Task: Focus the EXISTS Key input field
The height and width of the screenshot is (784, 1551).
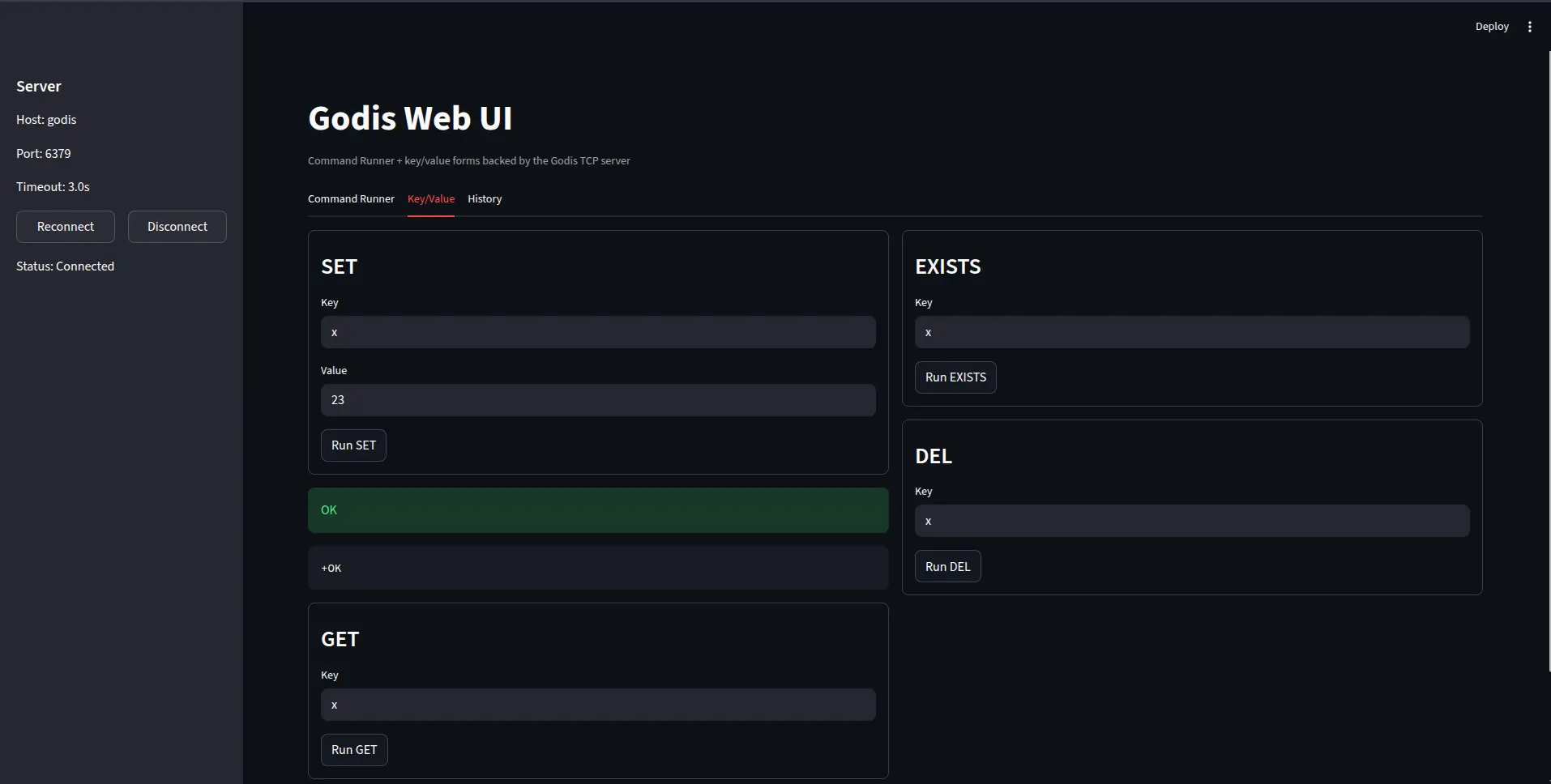Action: 1192,332
